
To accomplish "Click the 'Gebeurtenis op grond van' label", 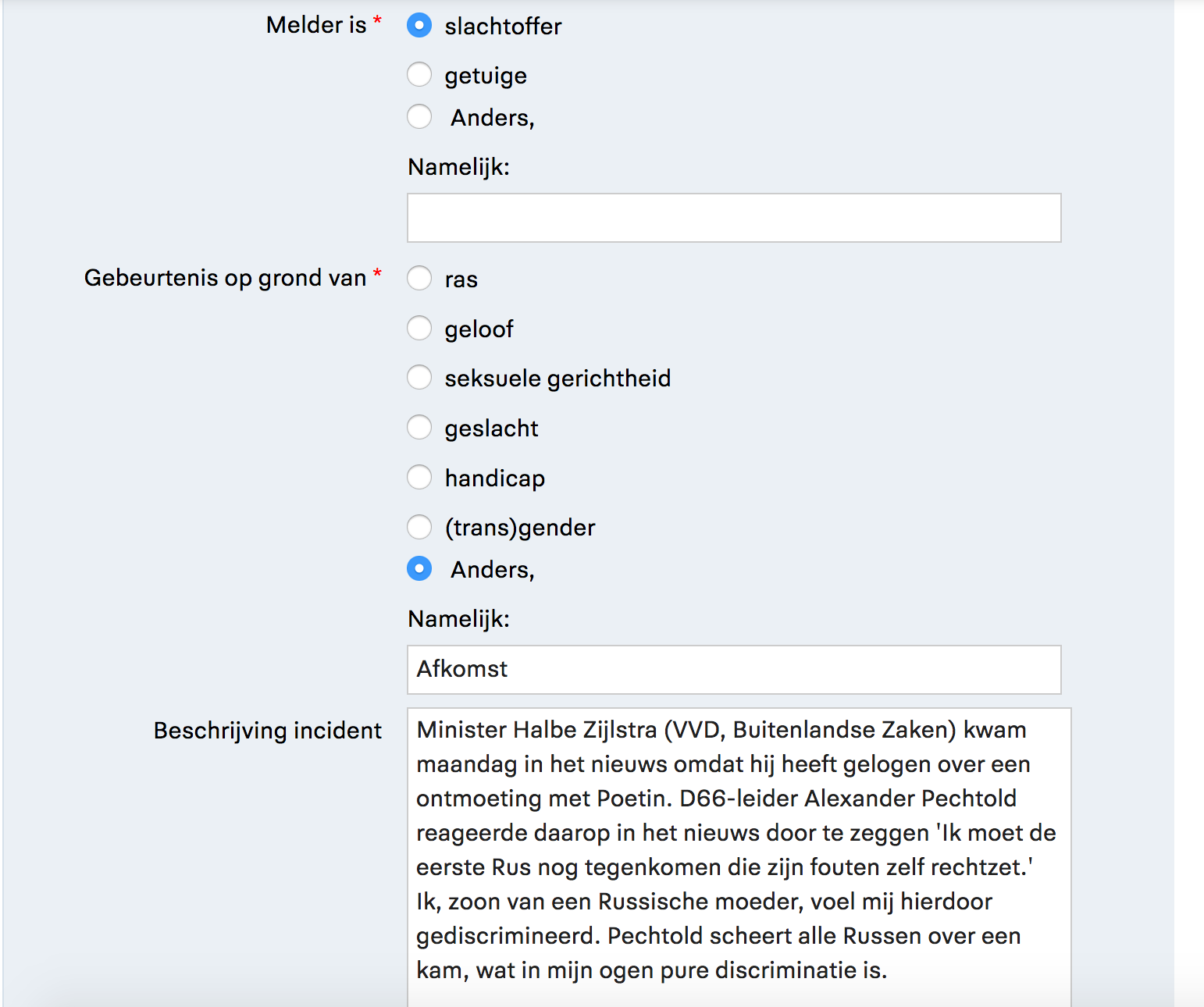I will click(x=225, y=278).
